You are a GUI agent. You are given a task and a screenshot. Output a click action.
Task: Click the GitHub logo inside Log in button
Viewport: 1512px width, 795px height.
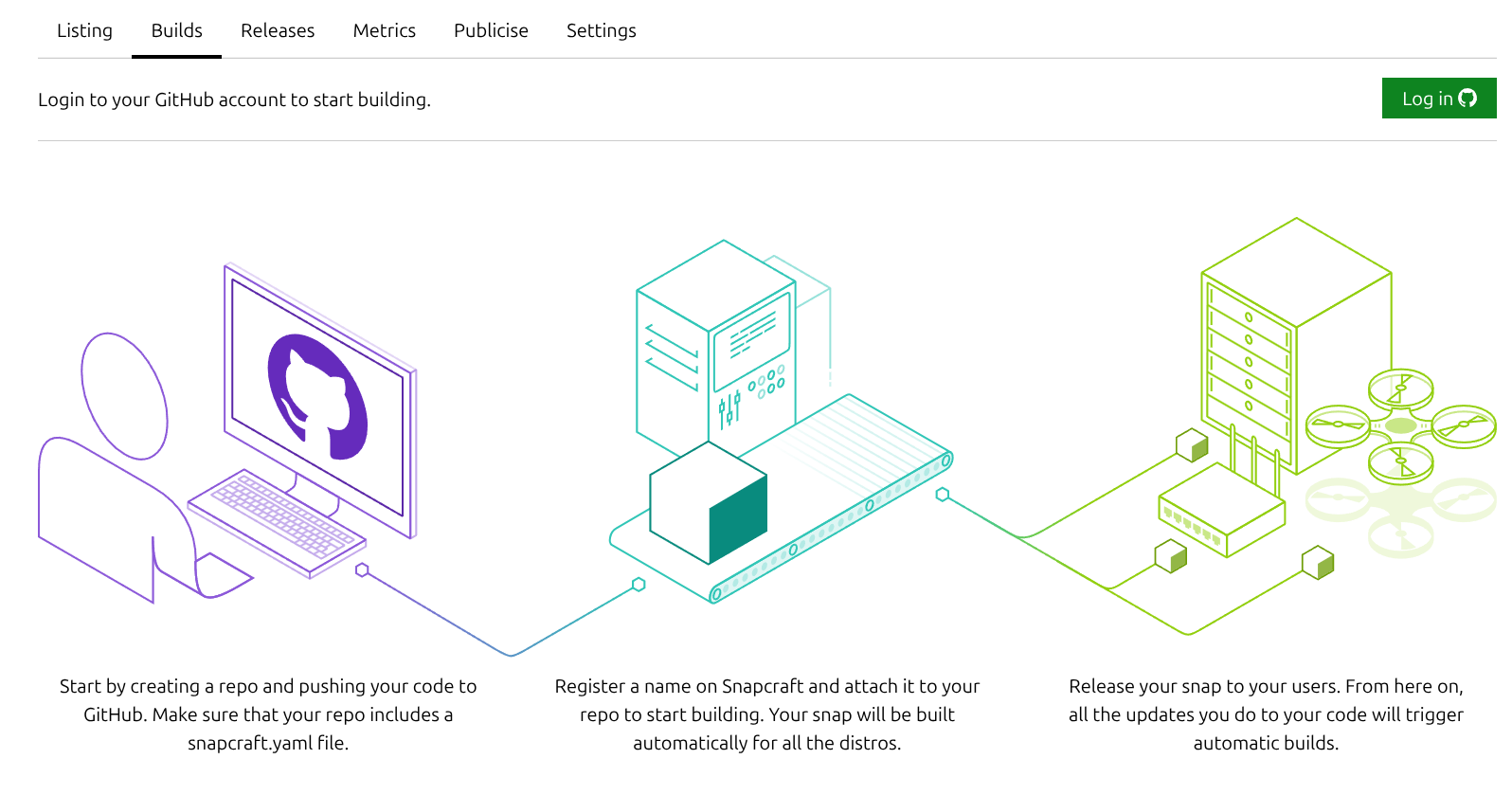[x=1467, y=99]
